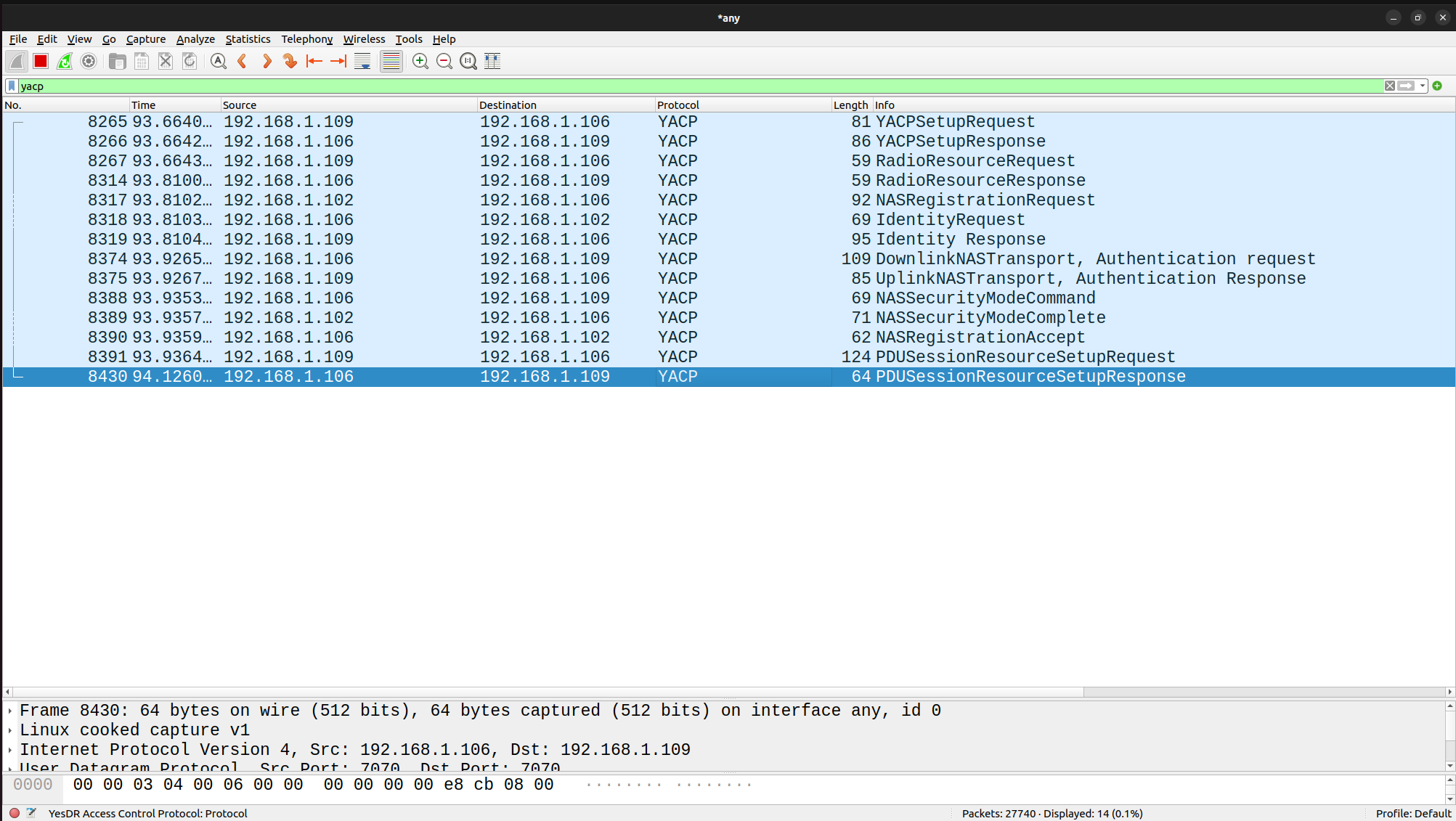
Task: Sort packets by the Time column header
Action: pos(175,105)
